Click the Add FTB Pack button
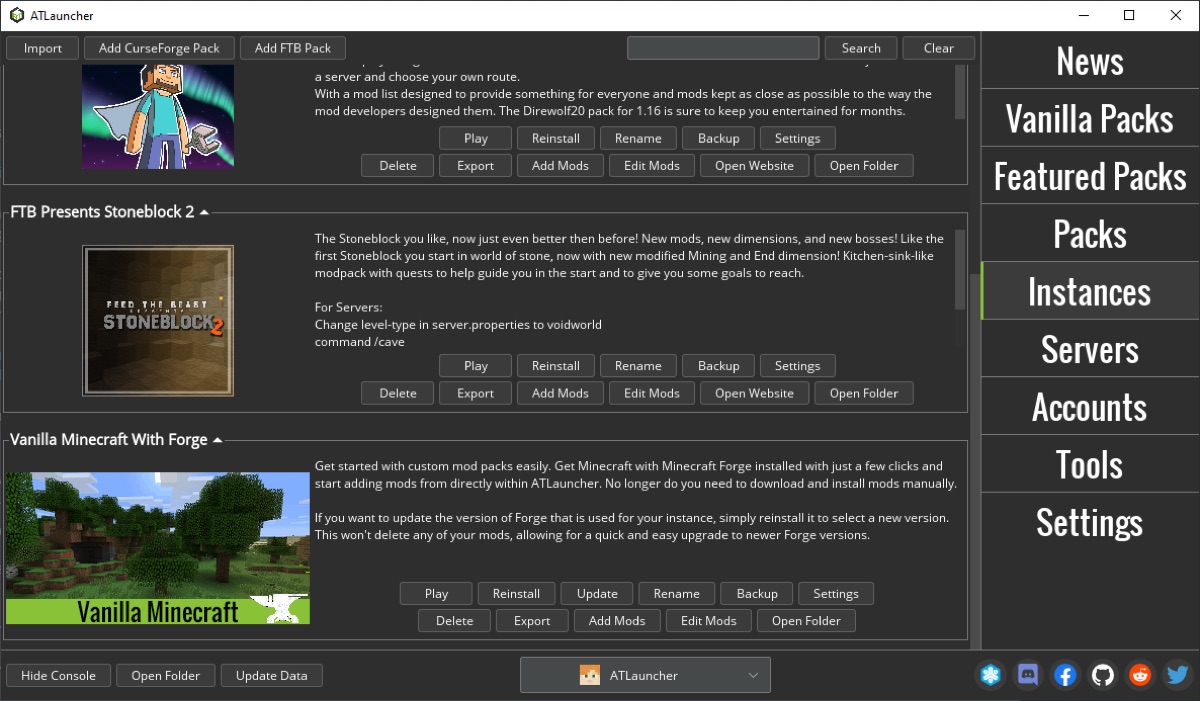Screen dimensions: 1200x701 click(x=293, y=48)
